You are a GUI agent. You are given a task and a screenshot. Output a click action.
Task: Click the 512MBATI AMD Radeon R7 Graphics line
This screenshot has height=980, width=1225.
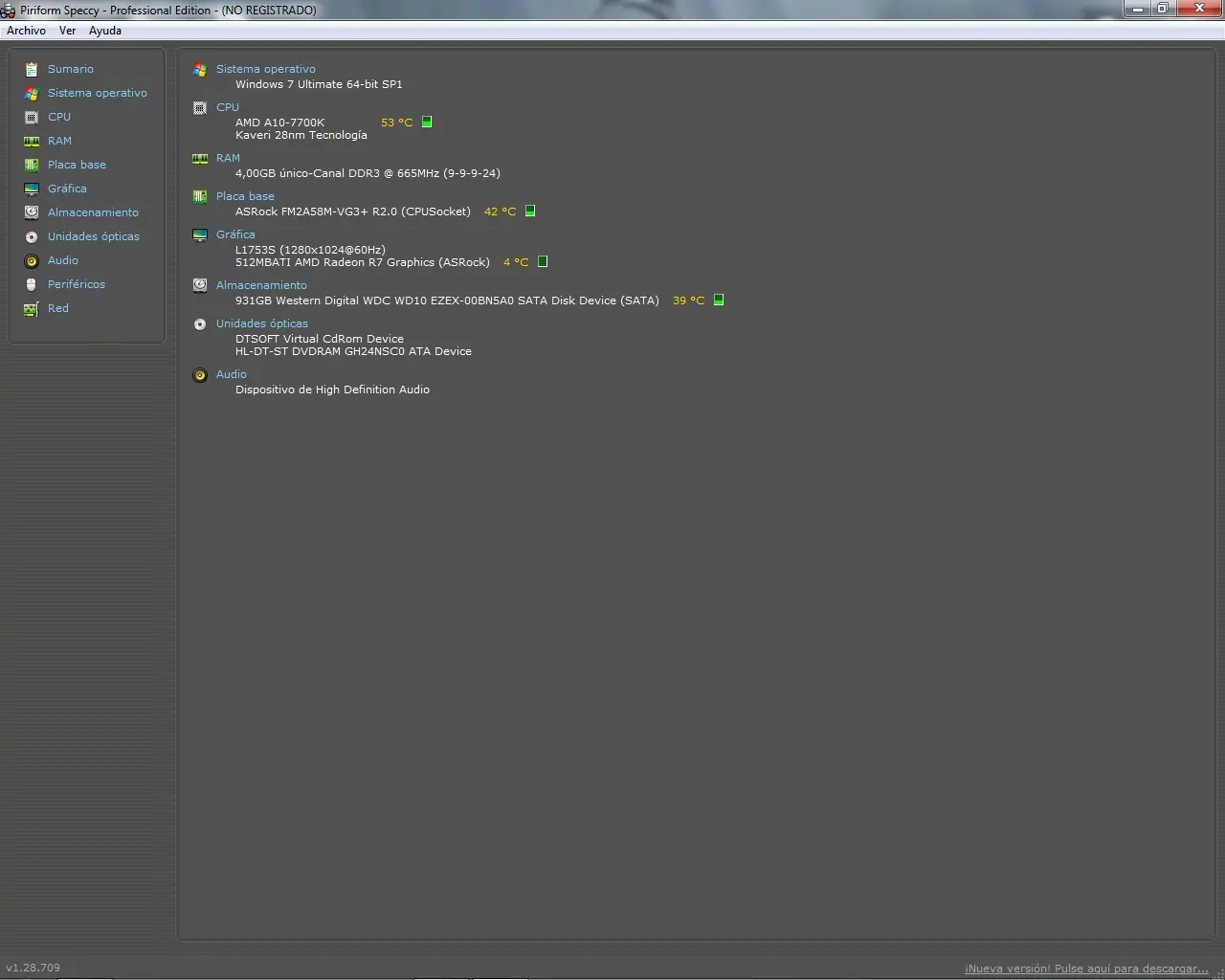(x=363, y=262)
